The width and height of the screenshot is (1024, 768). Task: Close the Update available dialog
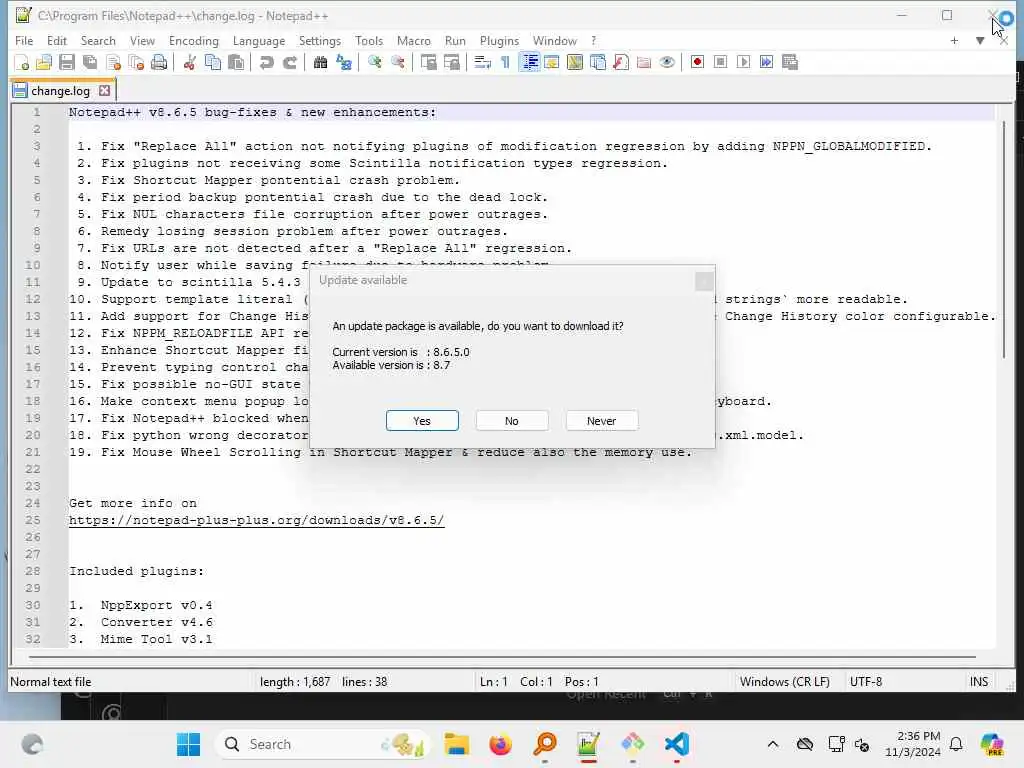click(704, 281)
